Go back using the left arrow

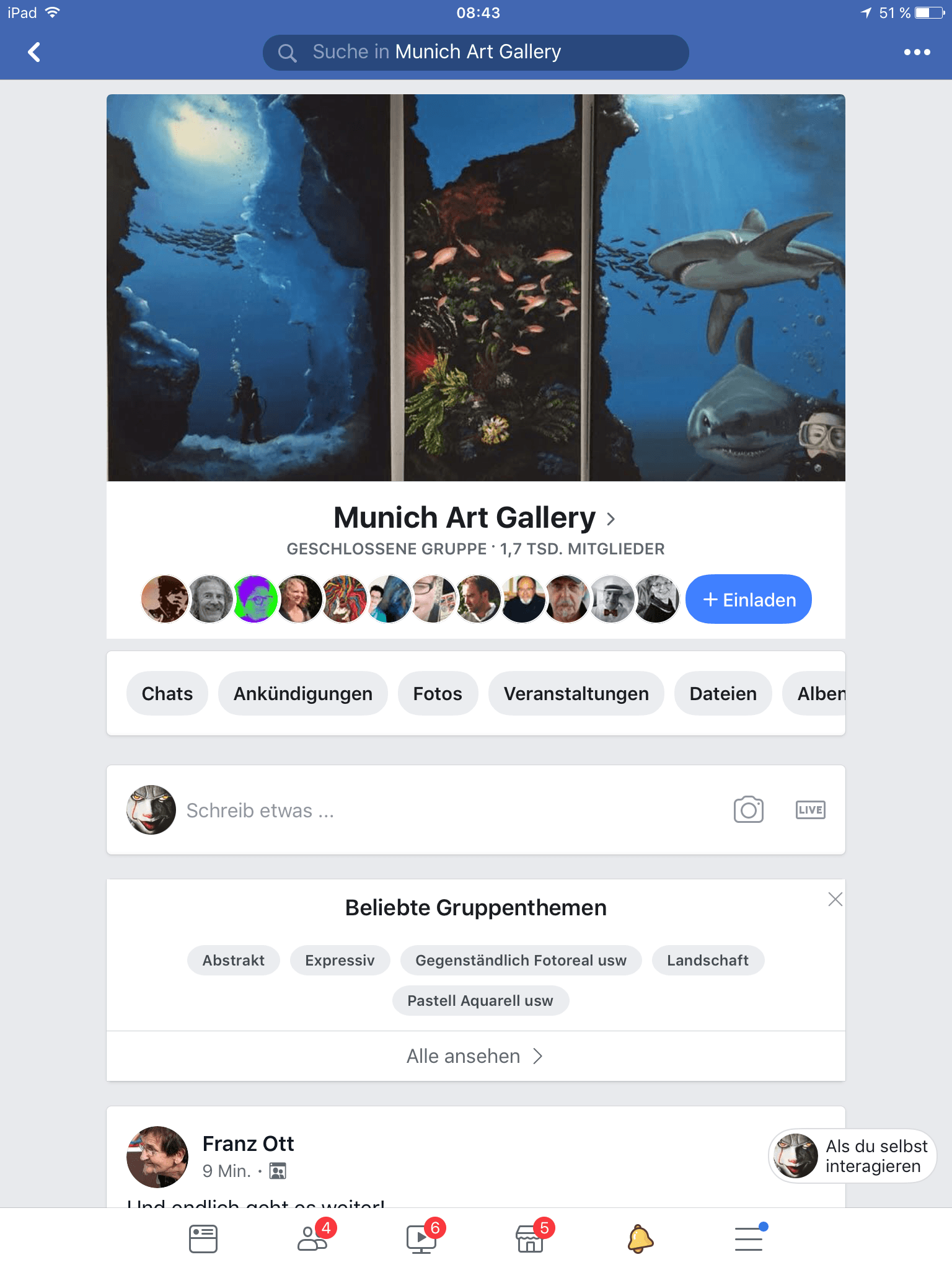point(35,52)
